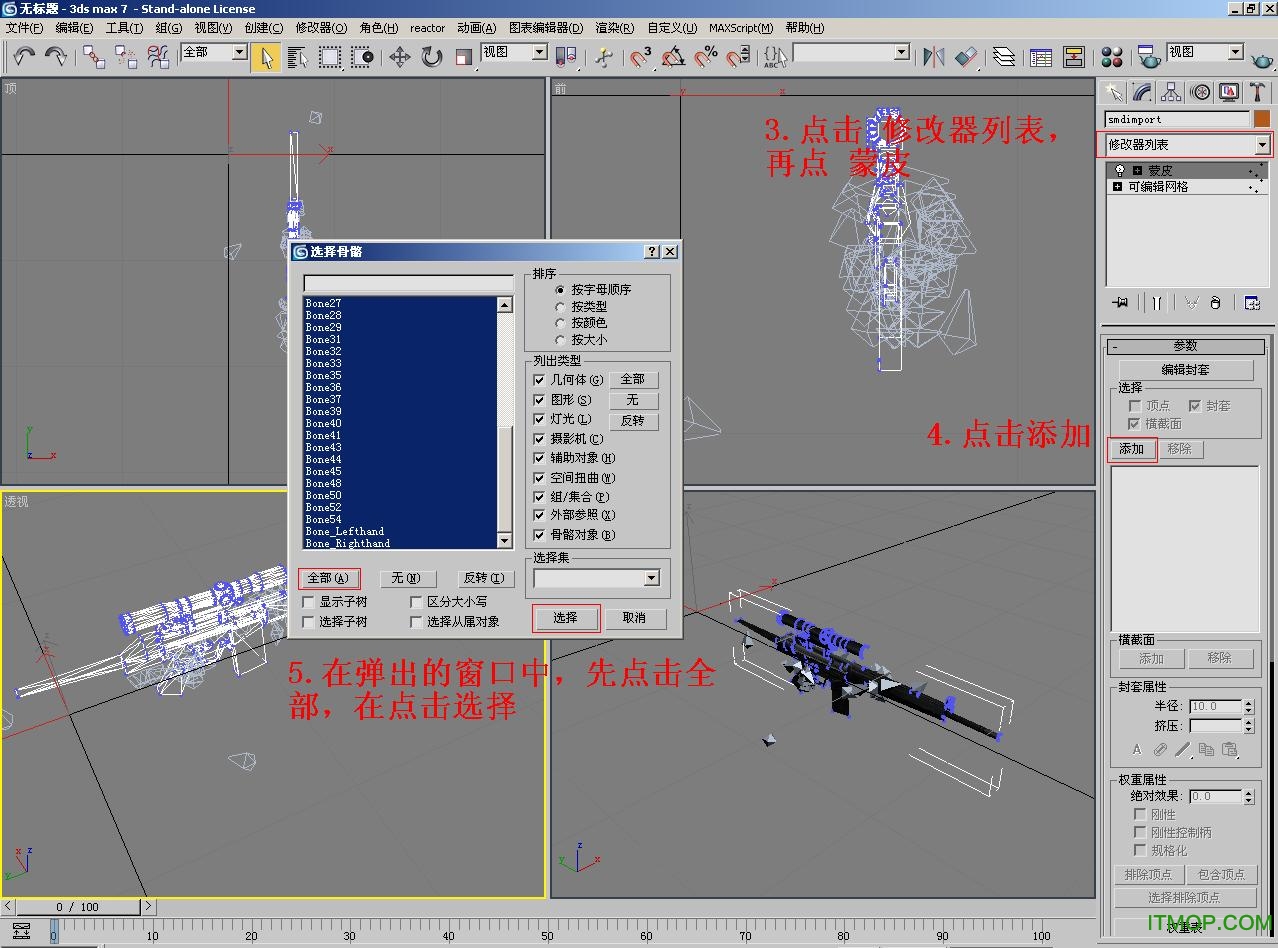Click the Mirror tool icon
Image resolution: width=1278 pixels, height=948 pixels.
tap(933, 57)
